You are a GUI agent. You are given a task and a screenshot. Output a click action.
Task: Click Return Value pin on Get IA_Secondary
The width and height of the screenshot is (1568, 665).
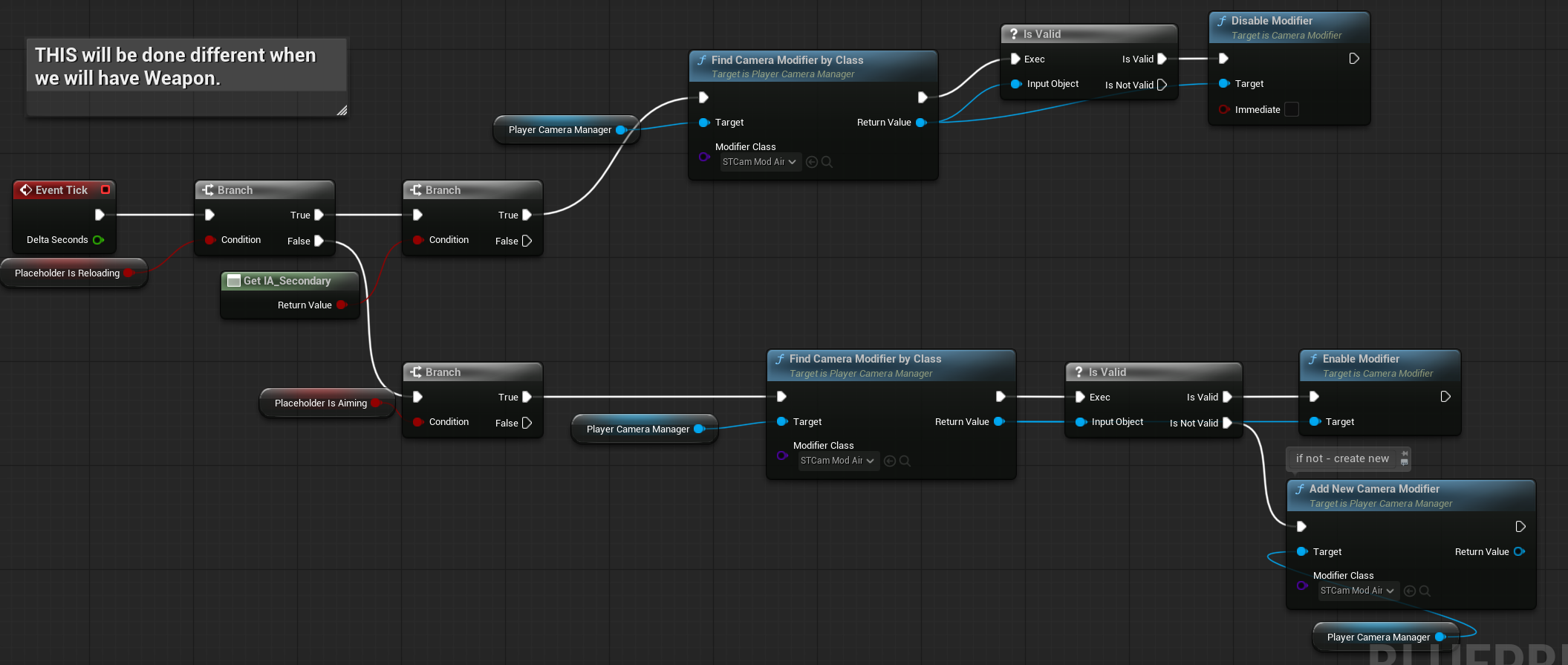(342, 305)
